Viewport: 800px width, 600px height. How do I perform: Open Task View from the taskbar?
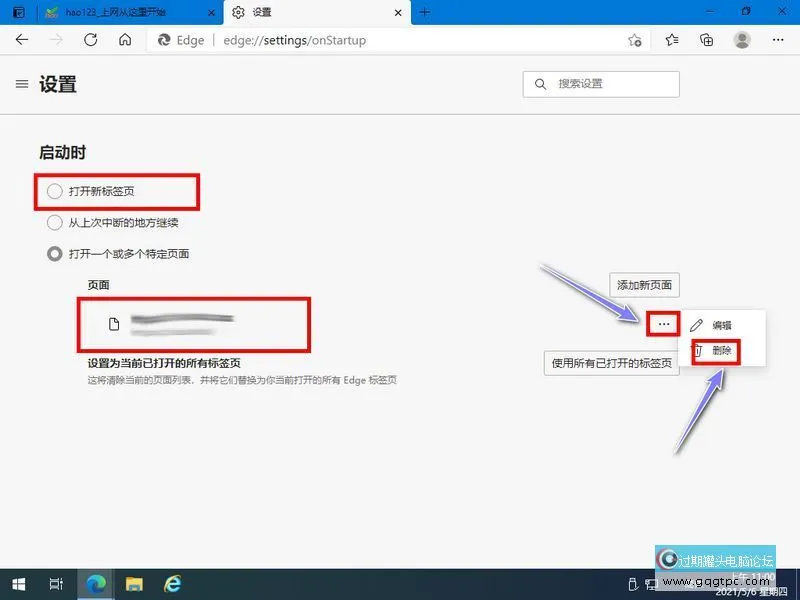tap(57, 584)
